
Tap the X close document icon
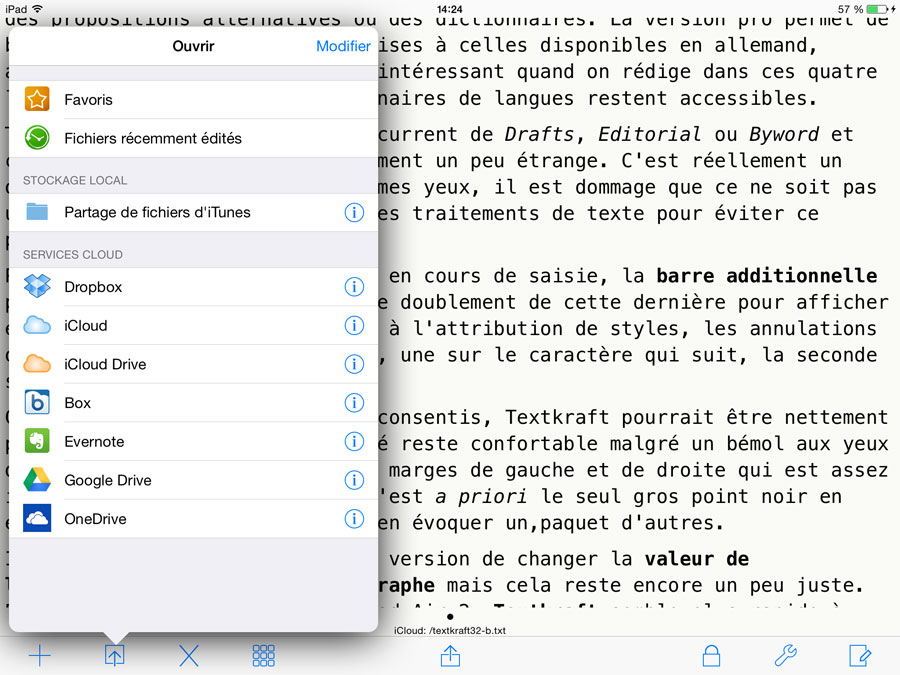coord(189,655)
